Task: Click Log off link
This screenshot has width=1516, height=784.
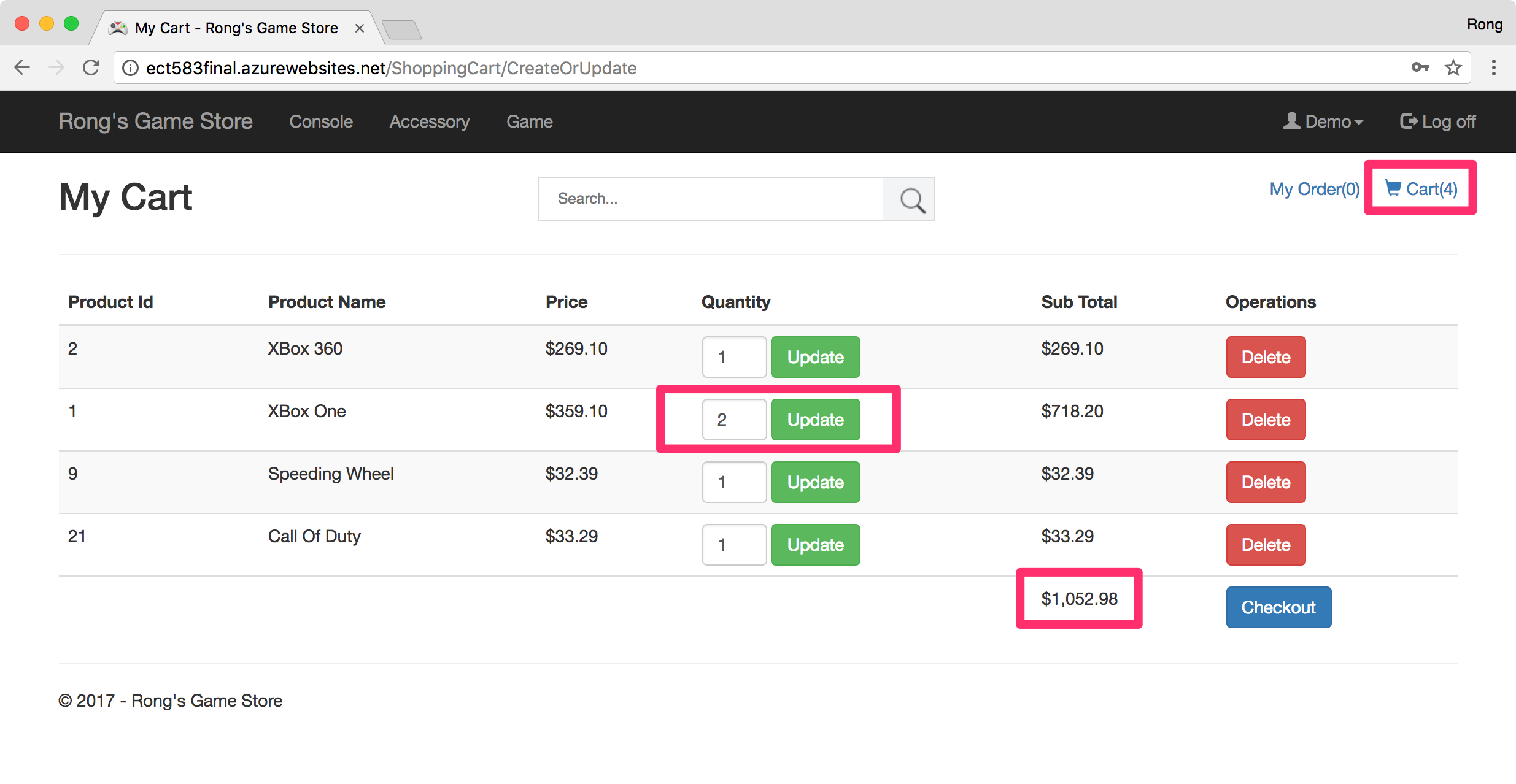Action: (x=1437, y=121)
